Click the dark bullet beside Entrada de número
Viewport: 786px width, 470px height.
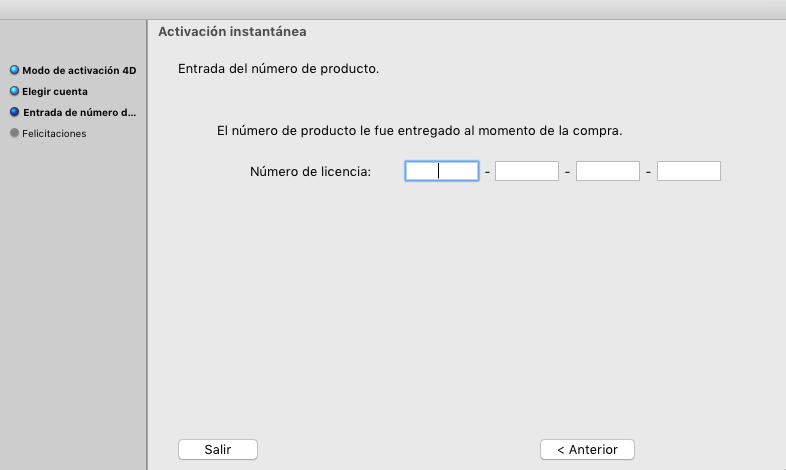(14, 112)
